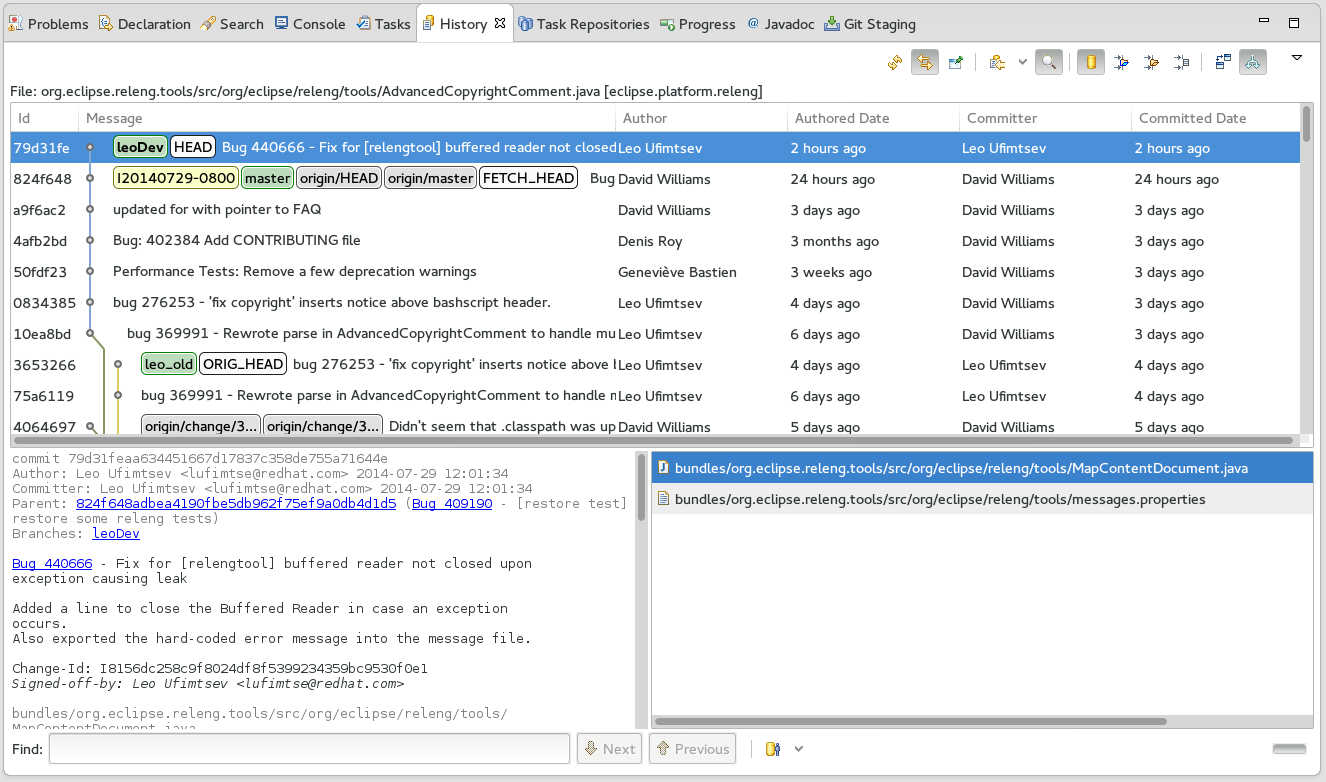
Task: Open the View Menu triangle
Action: coord(1297,58)
